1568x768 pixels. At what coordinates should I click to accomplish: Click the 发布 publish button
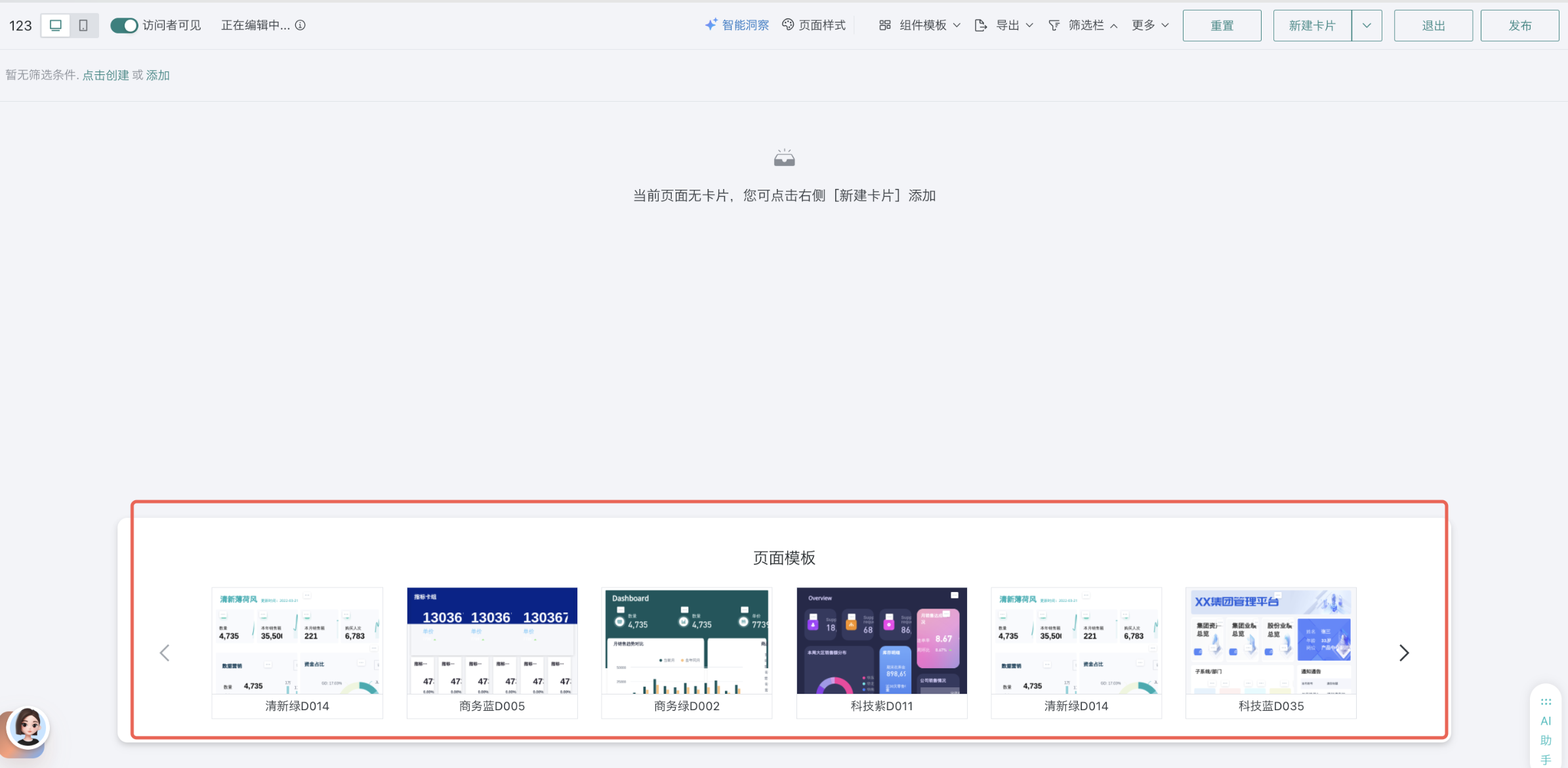(x=1519, y=26)
